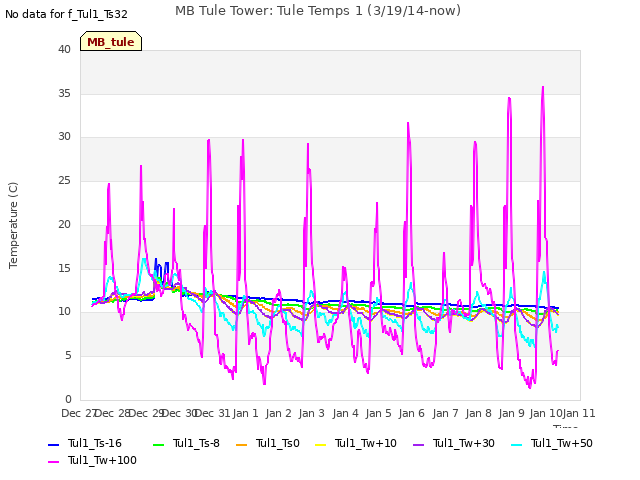Click the 'No data for f_Tul1_Ts32' message
The width and height of the screenshot is (640, 480).
tap(67, 14)
